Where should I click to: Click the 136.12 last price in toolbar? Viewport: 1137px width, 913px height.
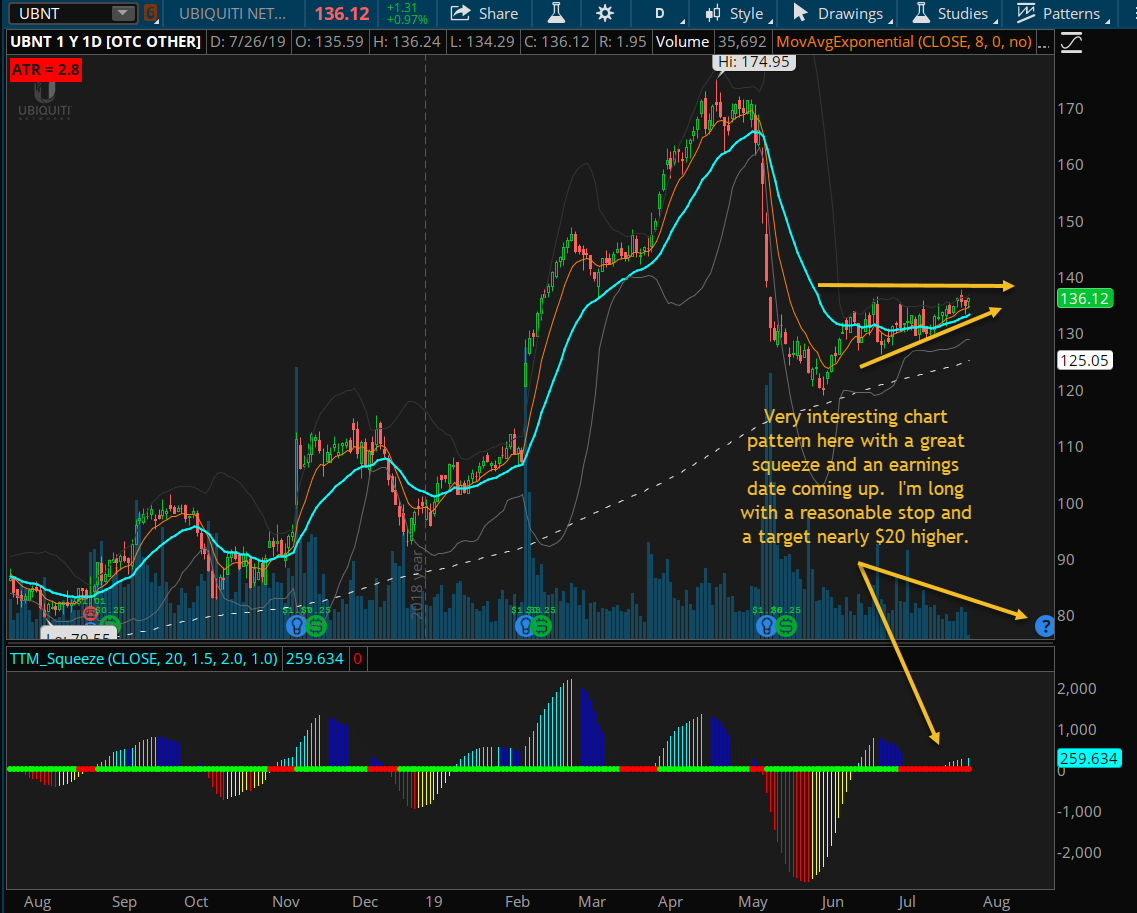[x=342, y=13]
